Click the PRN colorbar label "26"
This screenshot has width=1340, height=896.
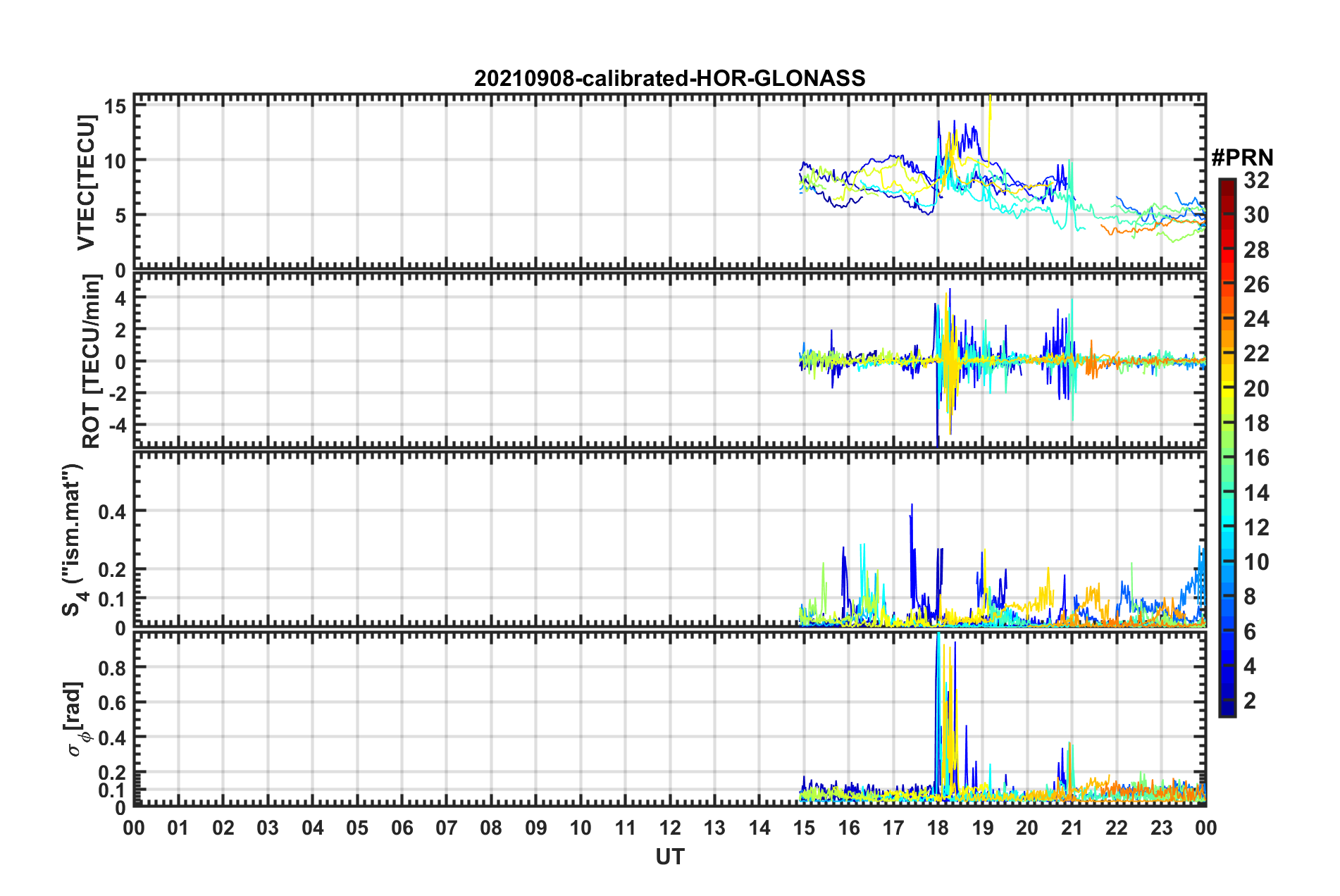pos(1257,285)
